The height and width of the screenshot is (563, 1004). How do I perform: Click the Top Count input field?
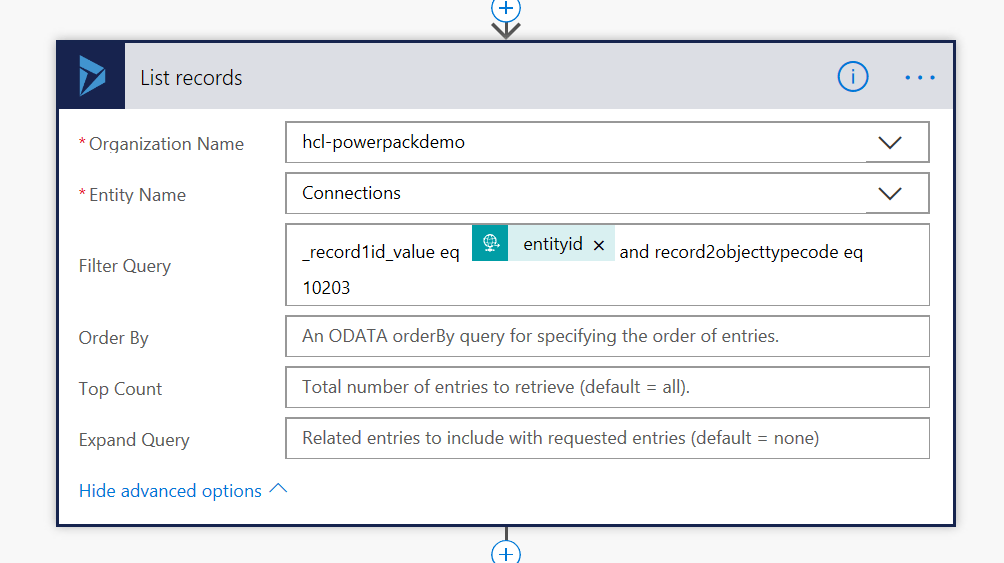(606, 388)
